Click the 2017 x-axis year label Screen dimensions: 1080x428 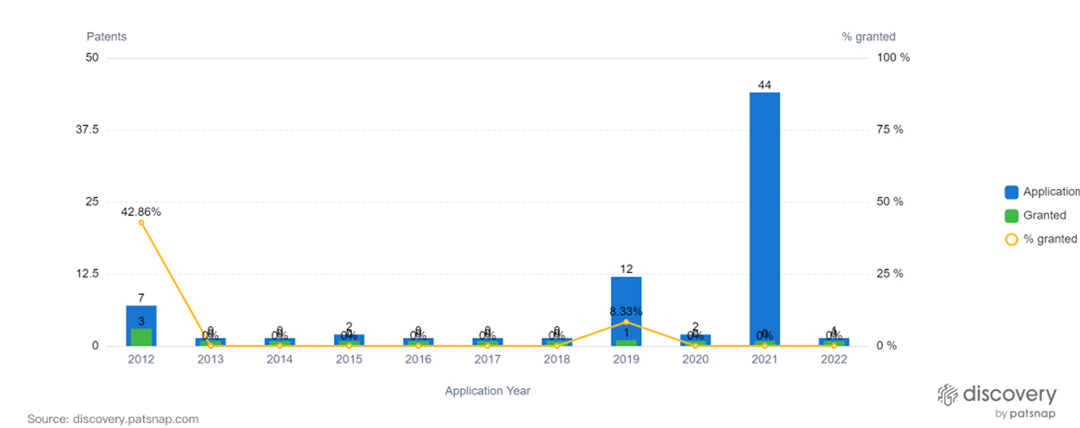487,360
